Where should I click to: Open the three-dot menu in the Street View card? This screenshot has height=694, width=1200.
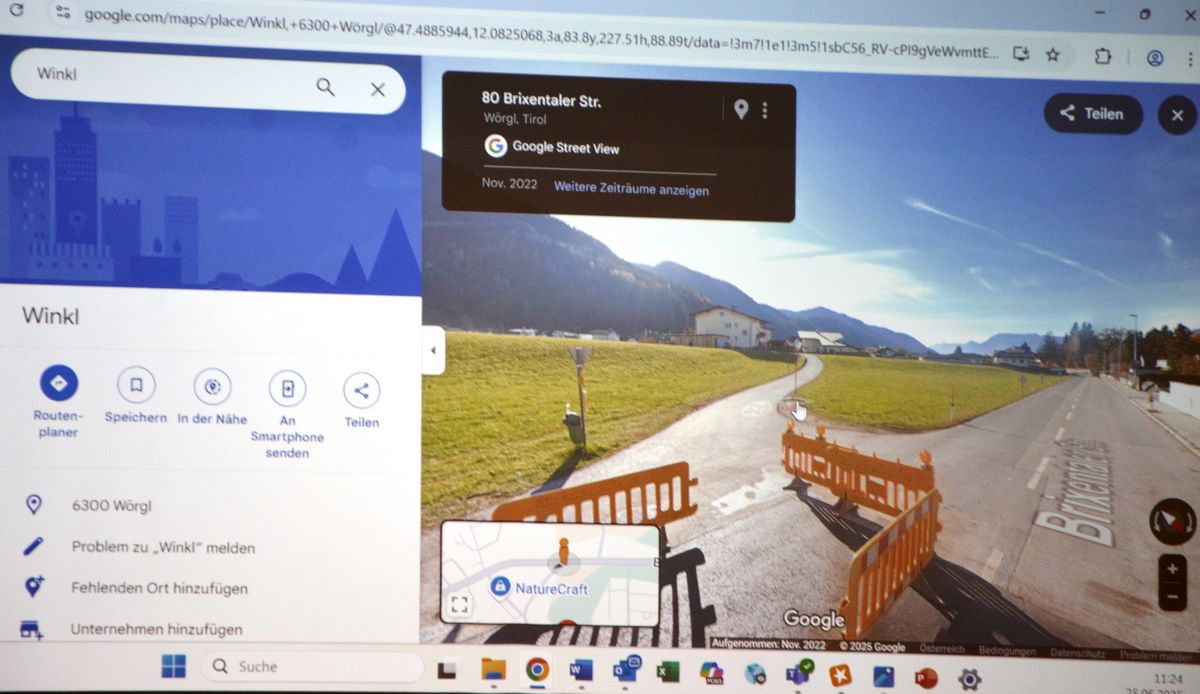point(765,110)
